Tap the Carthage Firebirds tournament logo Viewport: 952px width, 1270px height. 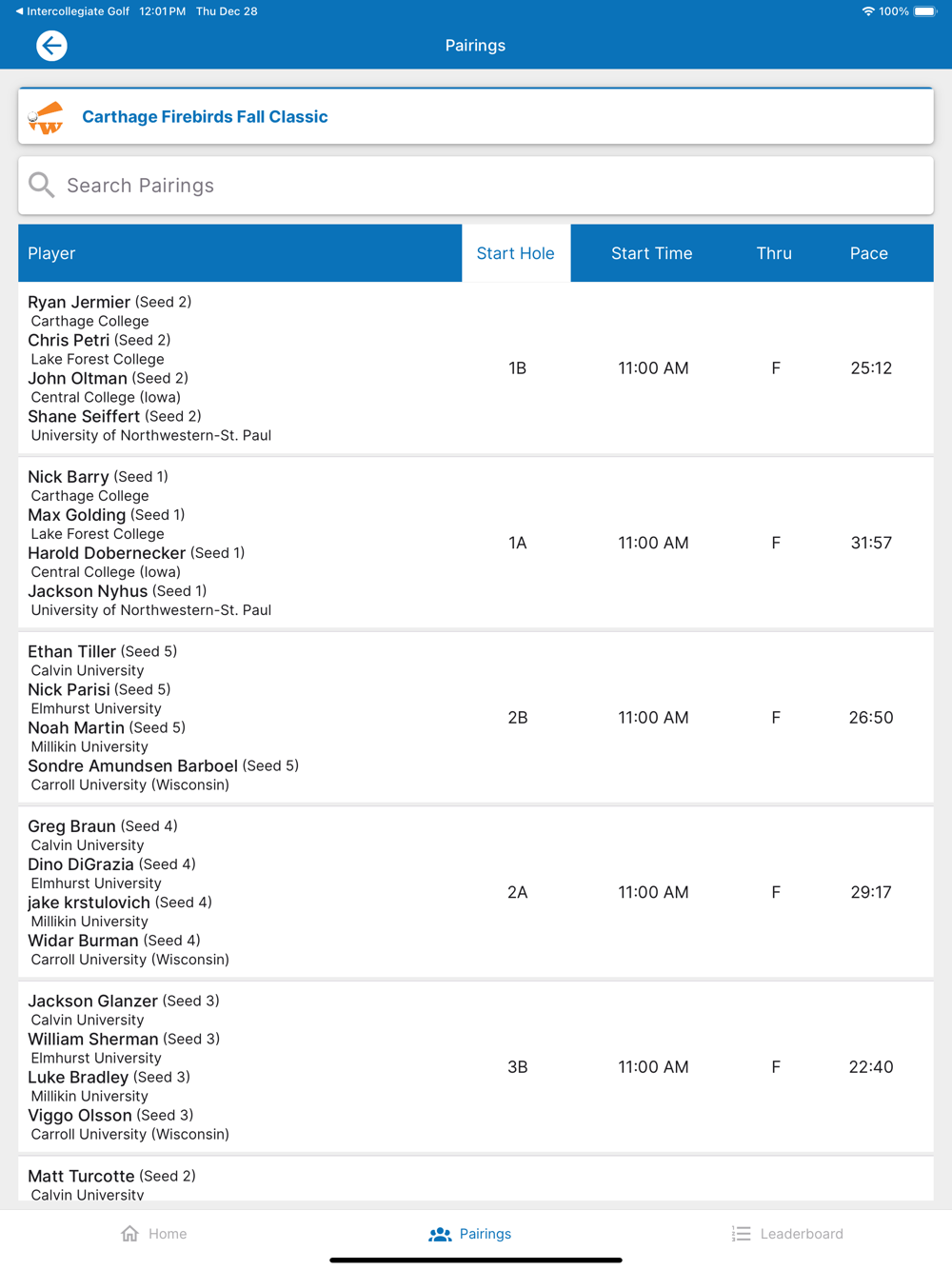[46, 117]
